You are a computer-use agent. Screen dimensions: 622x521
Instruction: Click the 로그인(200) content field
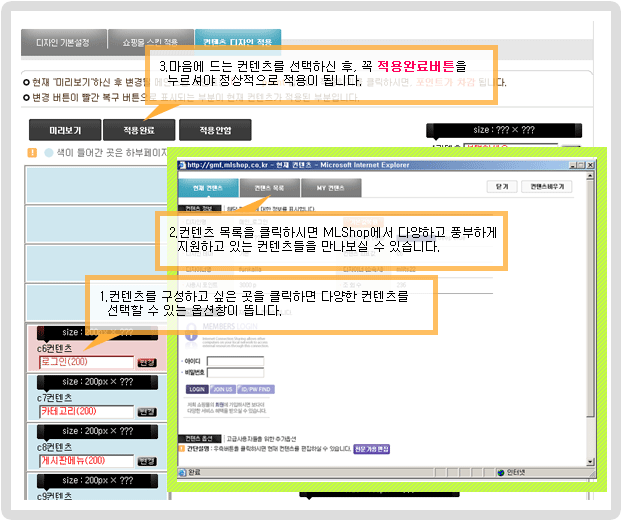tap(85, 363)
